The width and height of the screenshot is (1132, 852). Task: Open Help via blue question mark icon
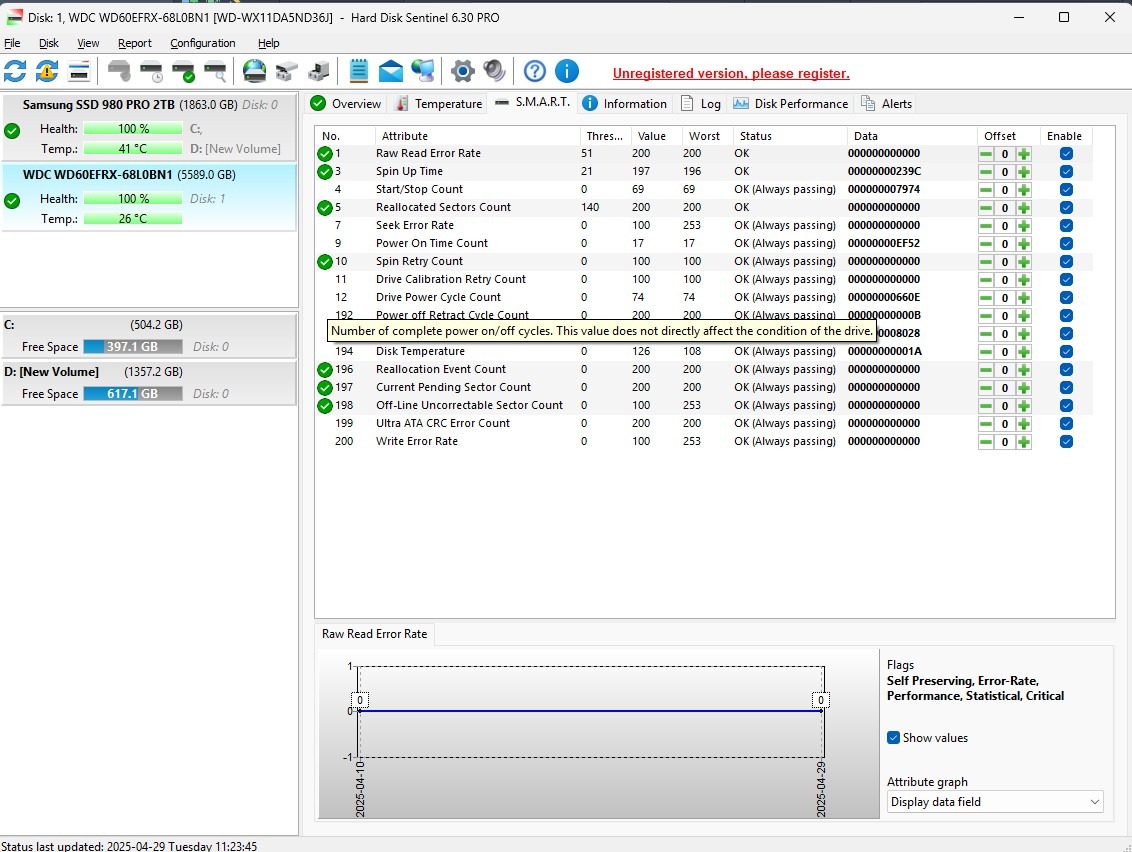pos(535,71)
